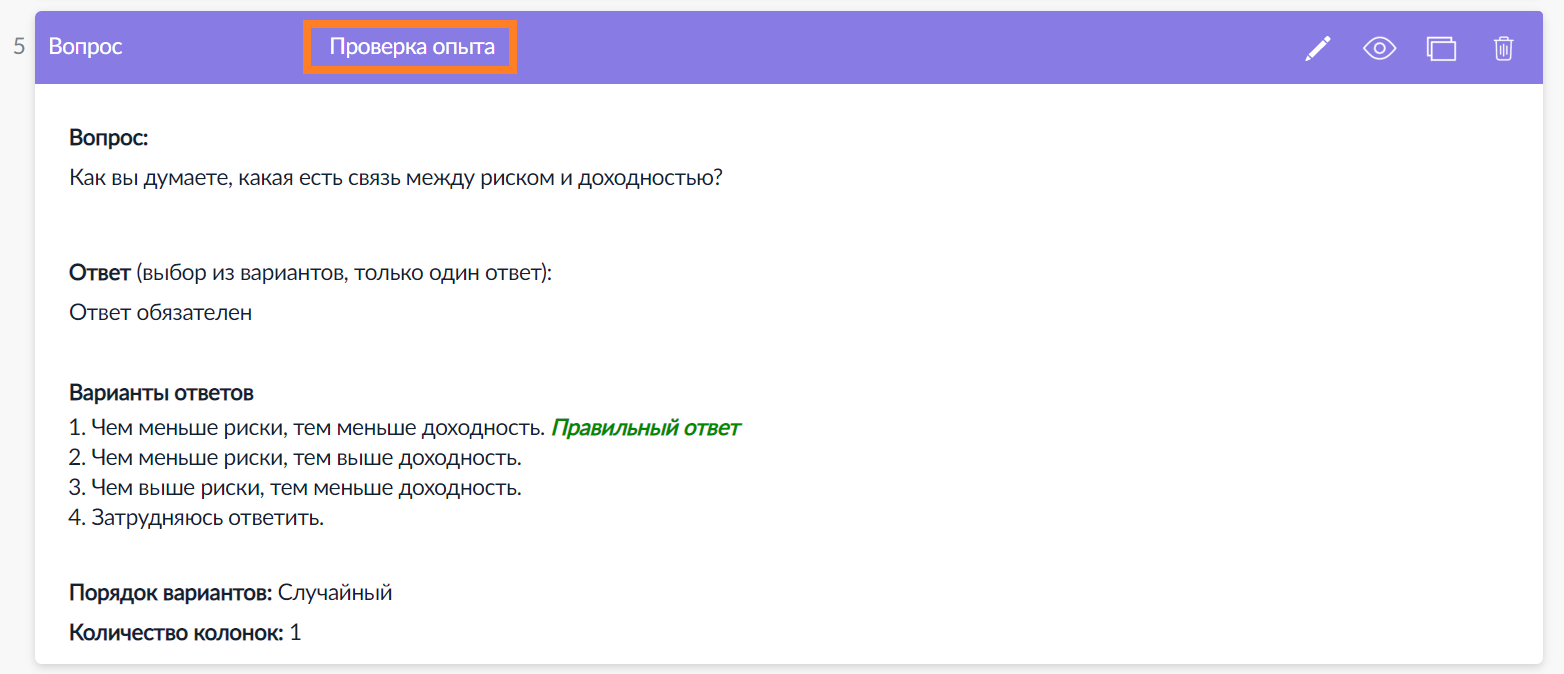Duplicate the question with the copy icon
The width and height of the screenshot is (1564, 674).
[1441, 48]
